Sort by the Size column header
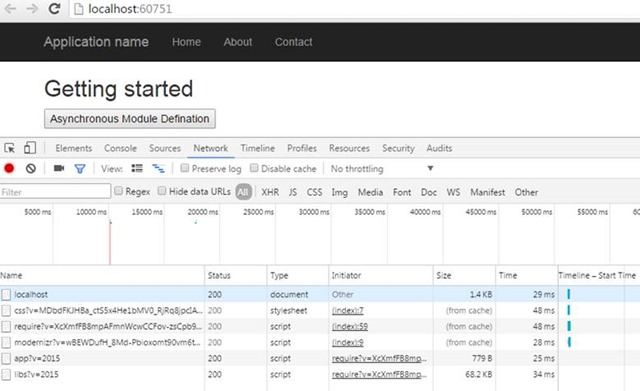 [x=464, y=275]
